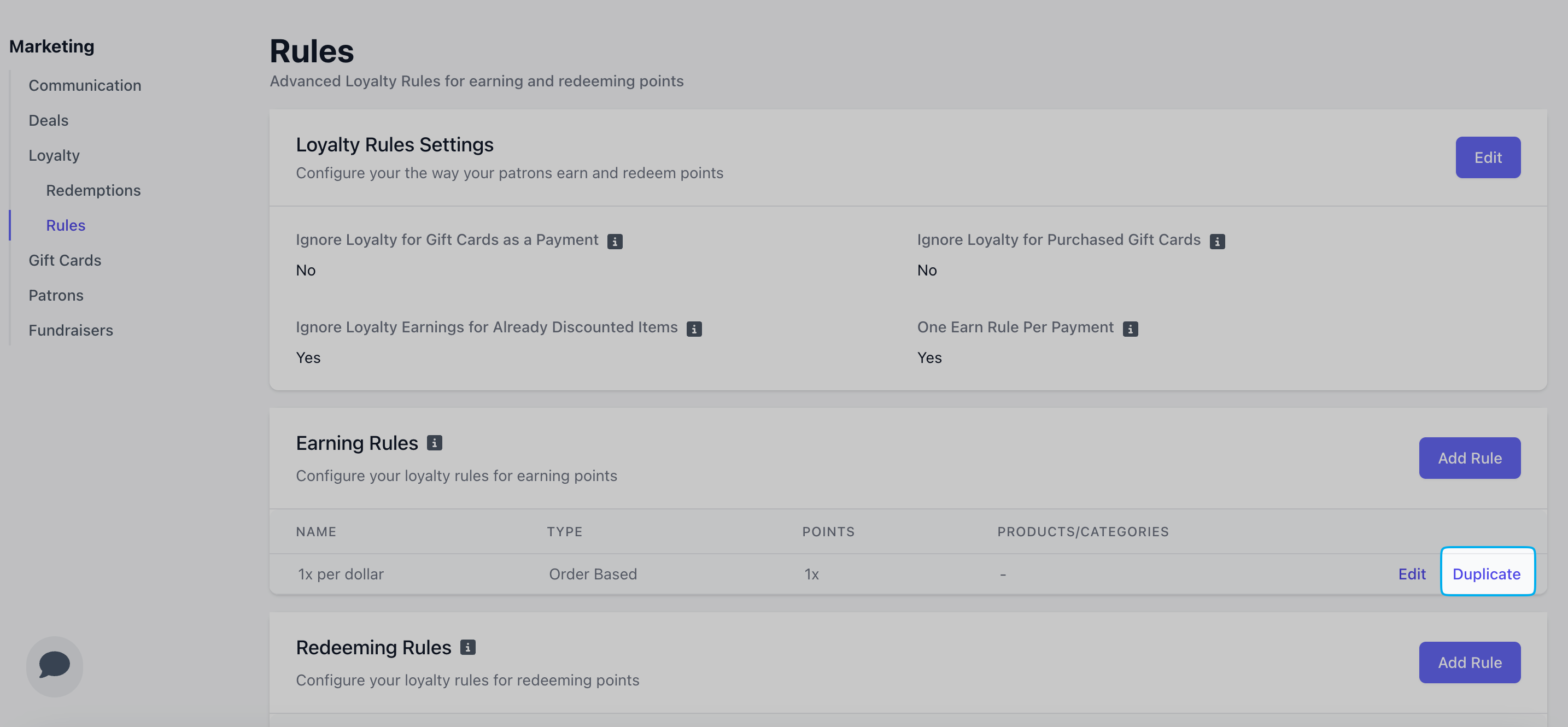Image resolution: width=1568 pixels, height=727 pixels.
Task: Click info icon for Already Discounted Items
Action: [694, 329]
